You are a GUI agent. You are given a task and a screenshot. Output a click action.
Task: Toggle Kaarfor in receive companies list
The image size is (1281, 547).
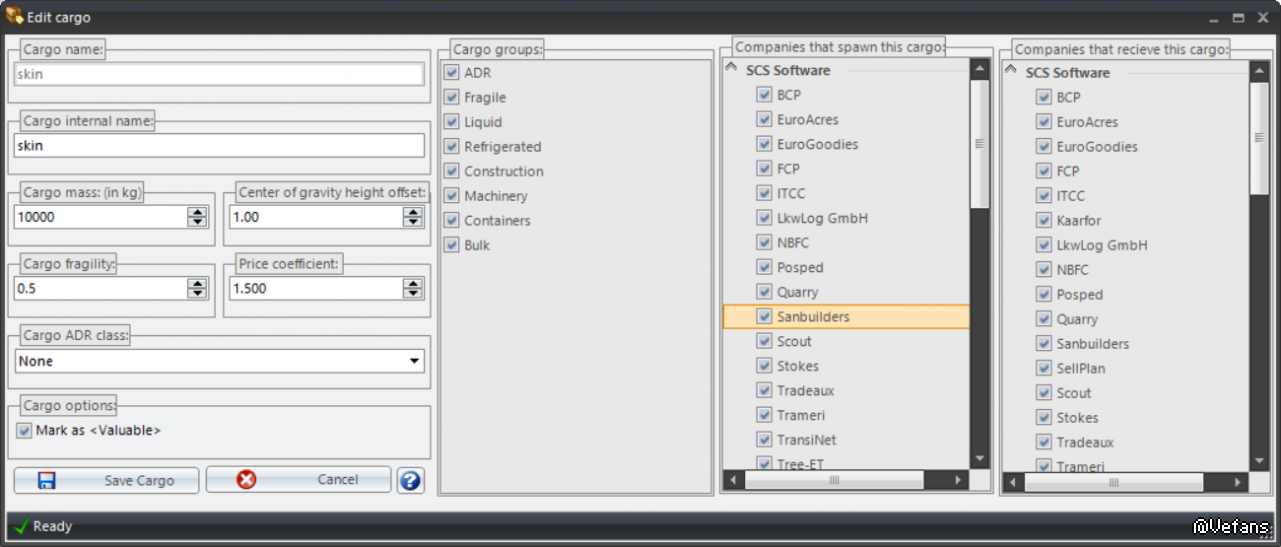click(x=1044, y=220)
